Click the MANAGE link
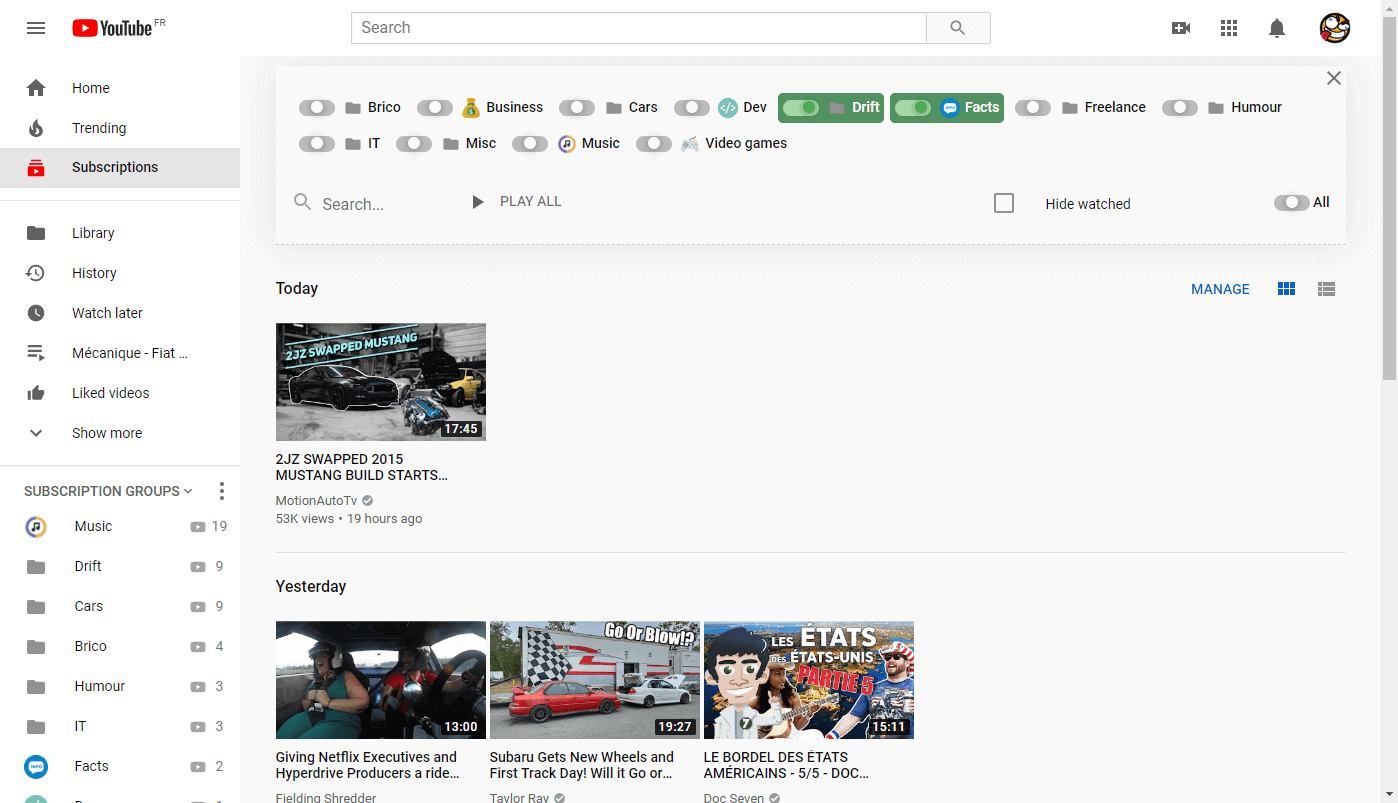 click(1220, 289)
